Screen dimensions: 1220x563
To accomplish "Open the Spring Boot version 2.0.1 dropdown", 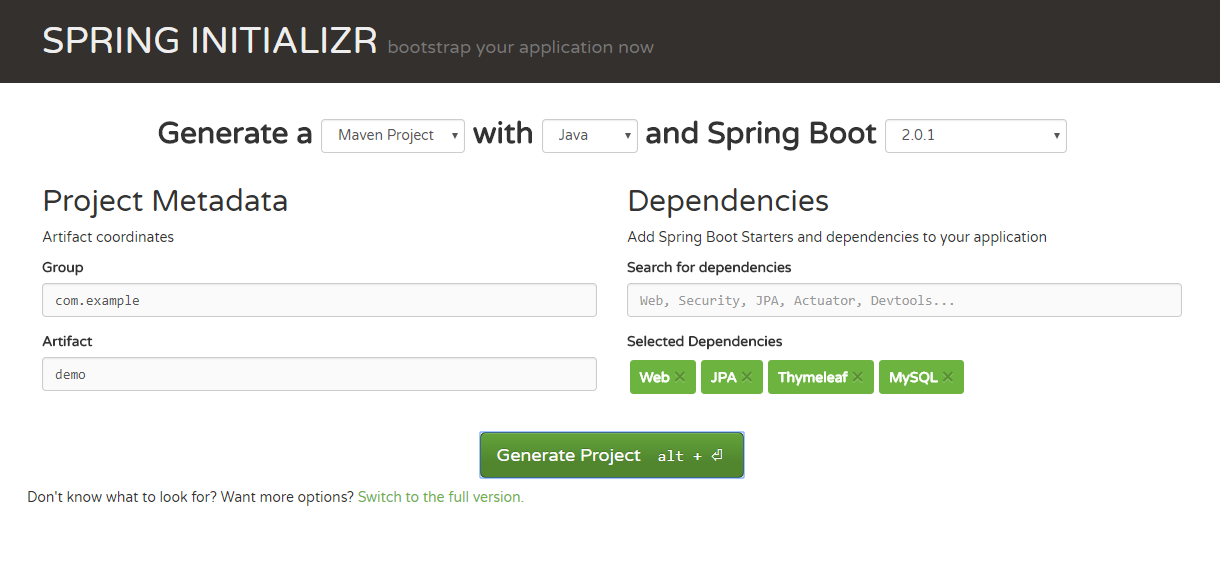I will coord(976,135).
